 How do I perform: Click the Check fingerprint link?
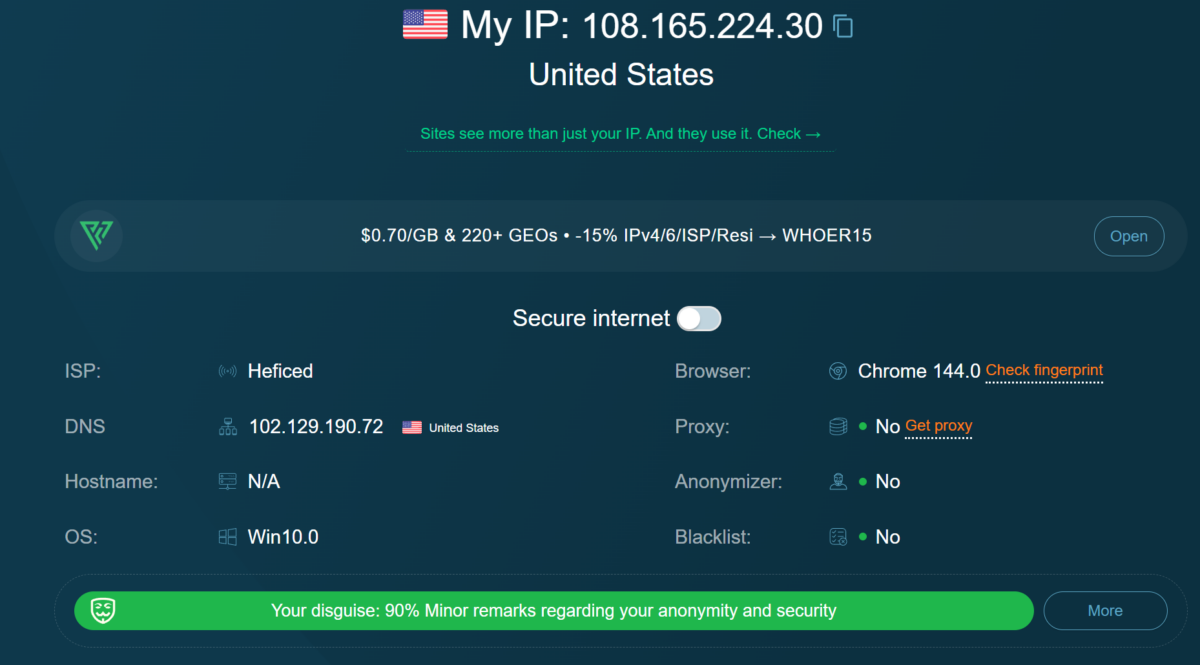1044,371
